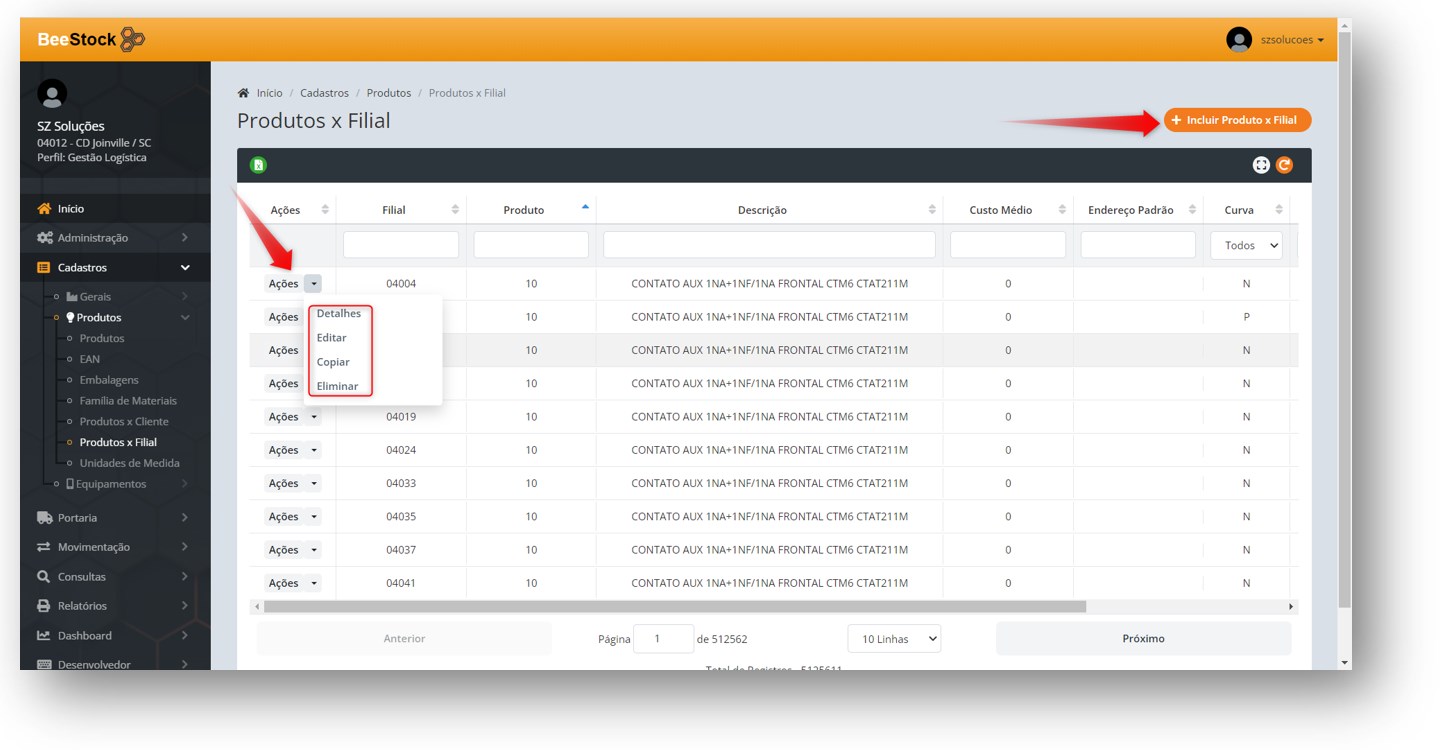Open the Curva 'Todos' filter dropdown

(x=1246, y=245)
